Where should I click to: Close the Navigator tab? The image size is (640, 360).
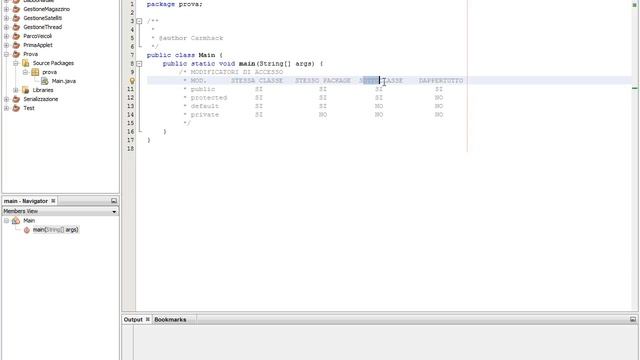[53, 201]
